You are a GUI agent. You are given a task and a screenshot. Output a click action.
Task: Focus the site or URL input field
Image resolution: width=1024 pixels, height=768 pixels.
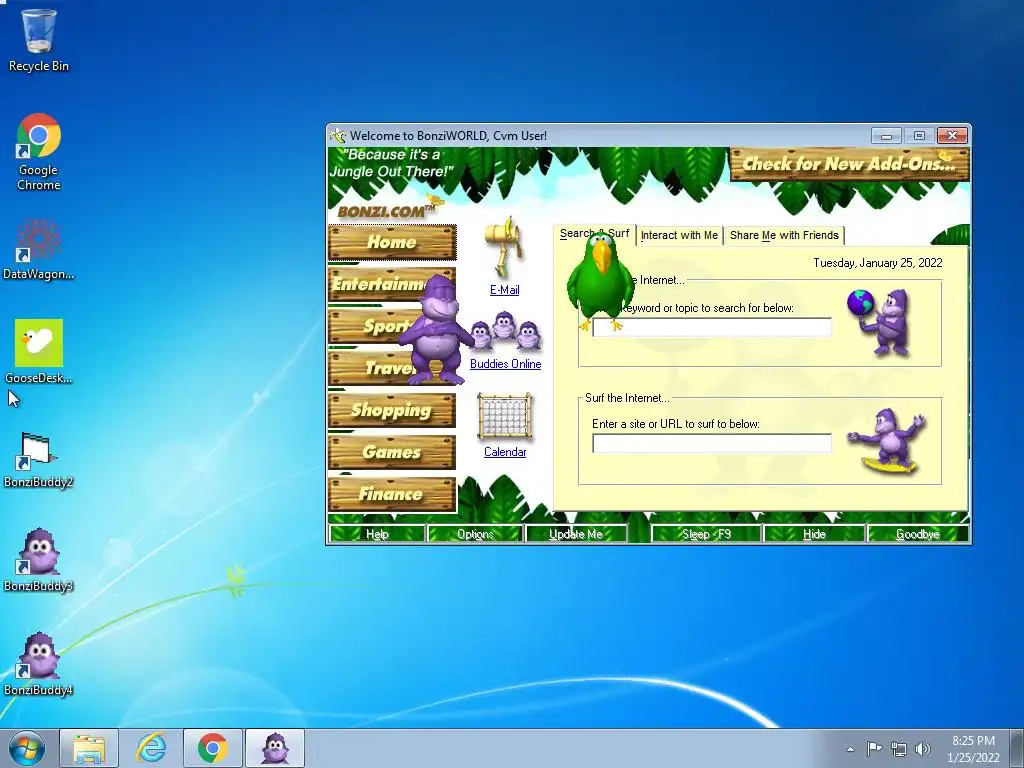(x=712, y=443)
